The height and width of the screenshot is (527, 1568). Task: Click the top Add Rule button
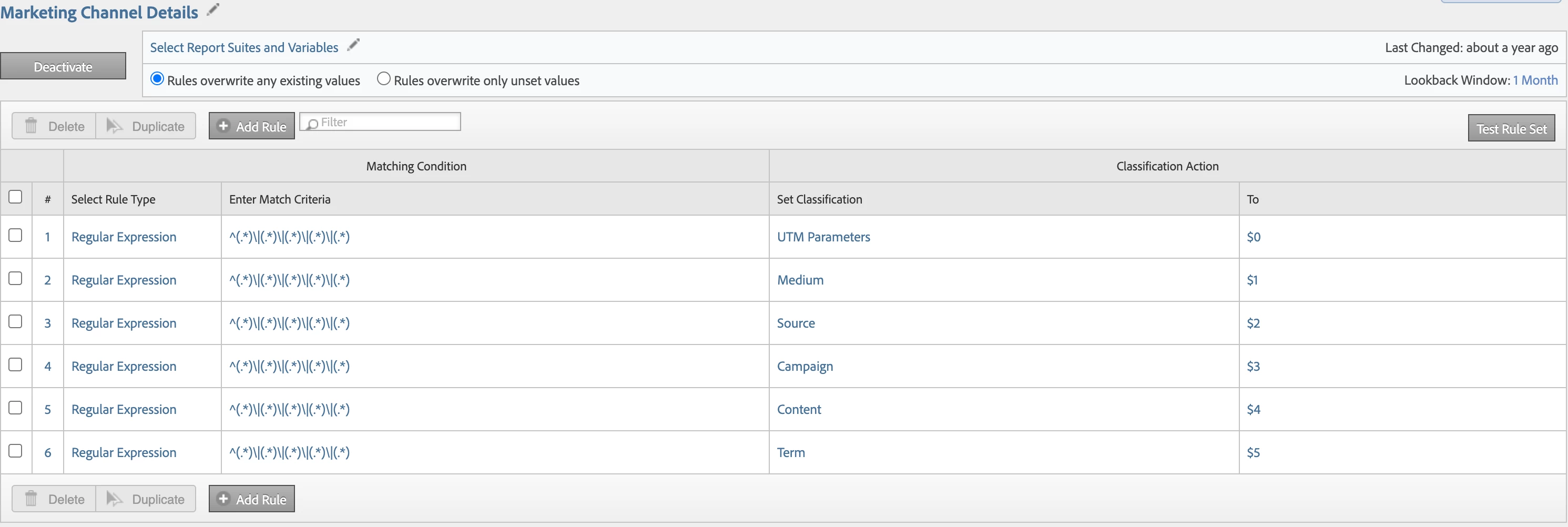click(251, 126)
